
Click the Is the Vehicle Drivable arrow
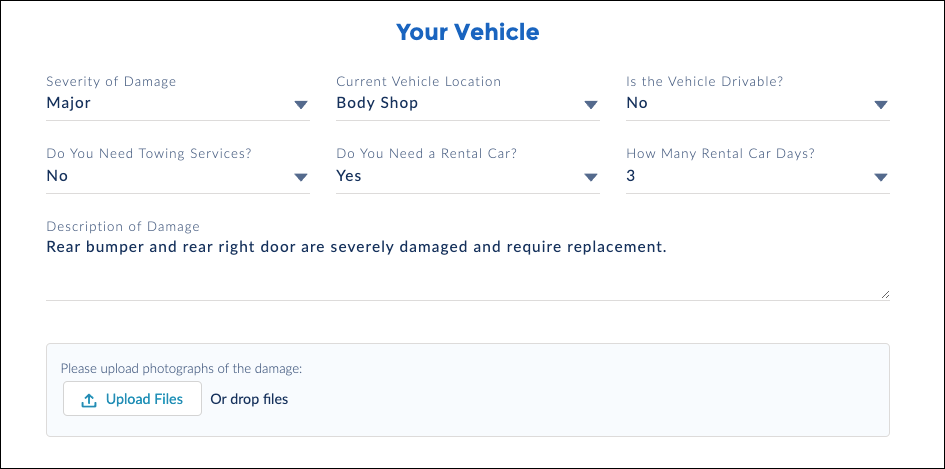click(881, 105)
